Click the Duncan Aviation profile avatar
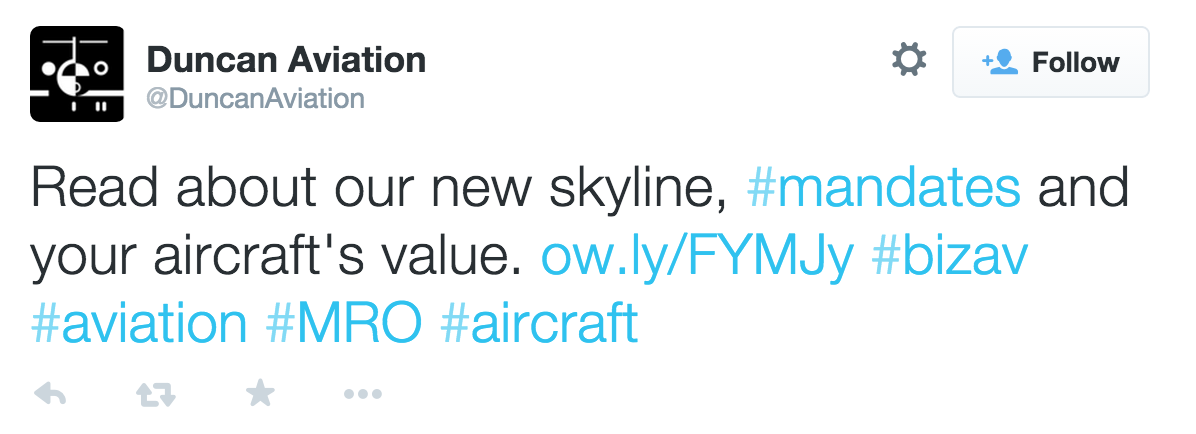 [76, 74]
